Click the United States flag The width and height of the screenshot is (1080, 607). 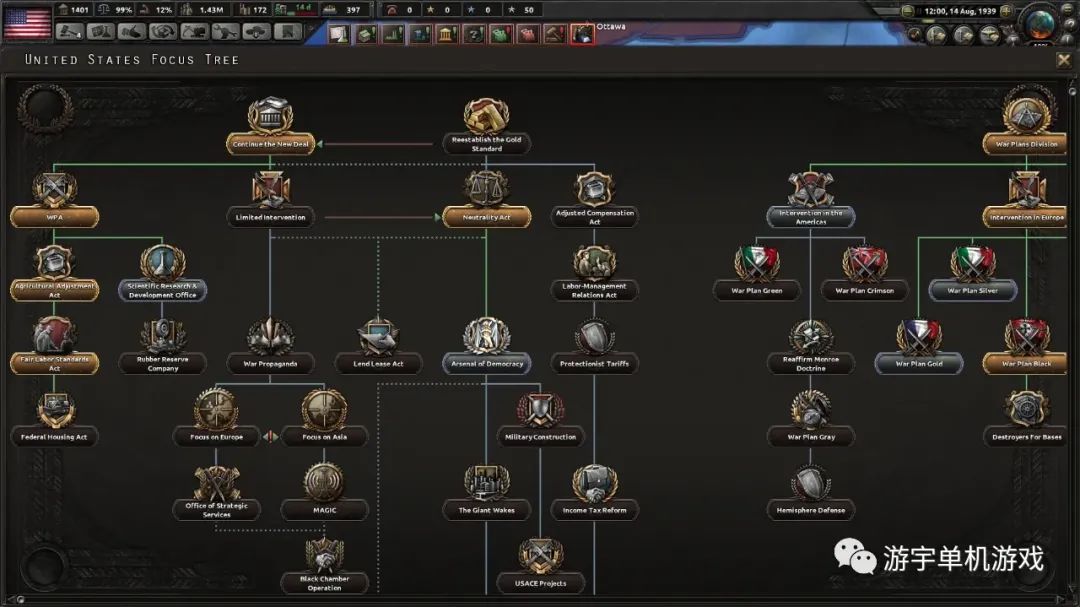(27, 22)
